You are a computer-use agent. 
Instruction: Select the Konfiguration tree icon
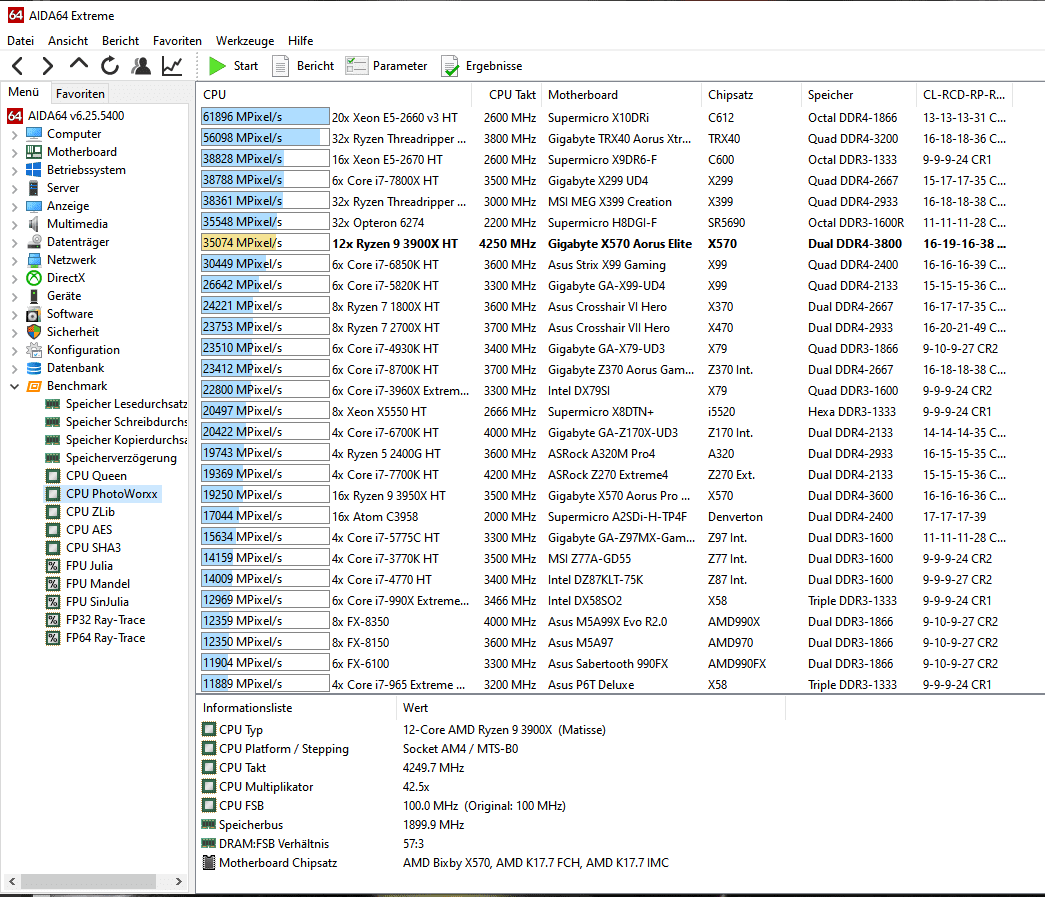click(34, 350)
